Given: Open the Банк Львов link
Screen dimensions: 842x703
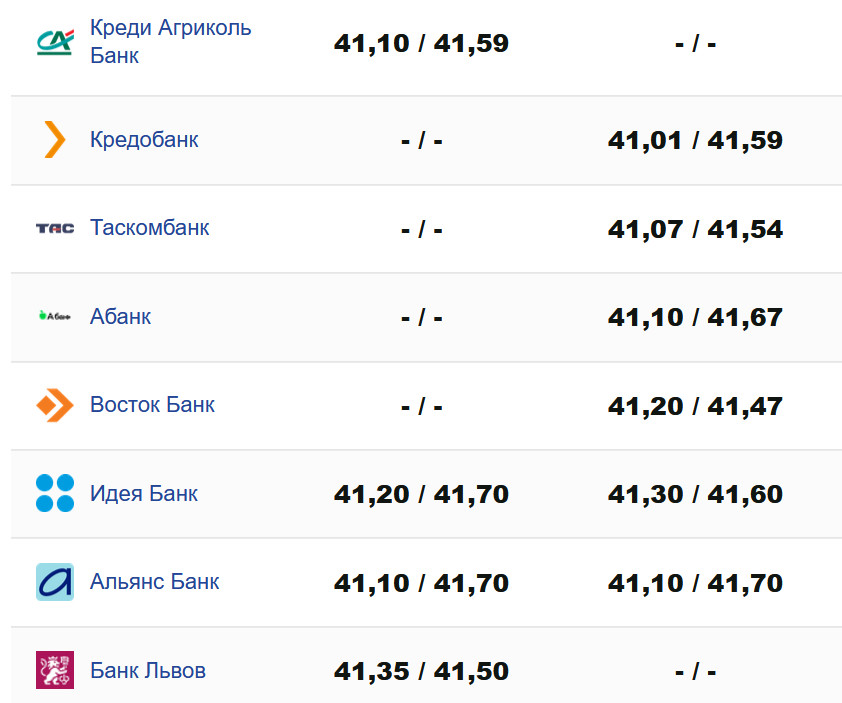Looking at the screenshot, I should (x=148, y=670).
